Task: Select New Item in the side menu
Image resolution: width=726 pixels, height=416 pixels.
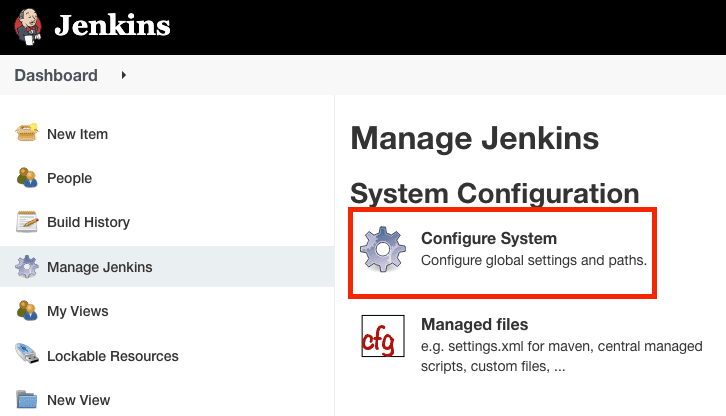Action: pyautogui.click(x=77, y=134)
